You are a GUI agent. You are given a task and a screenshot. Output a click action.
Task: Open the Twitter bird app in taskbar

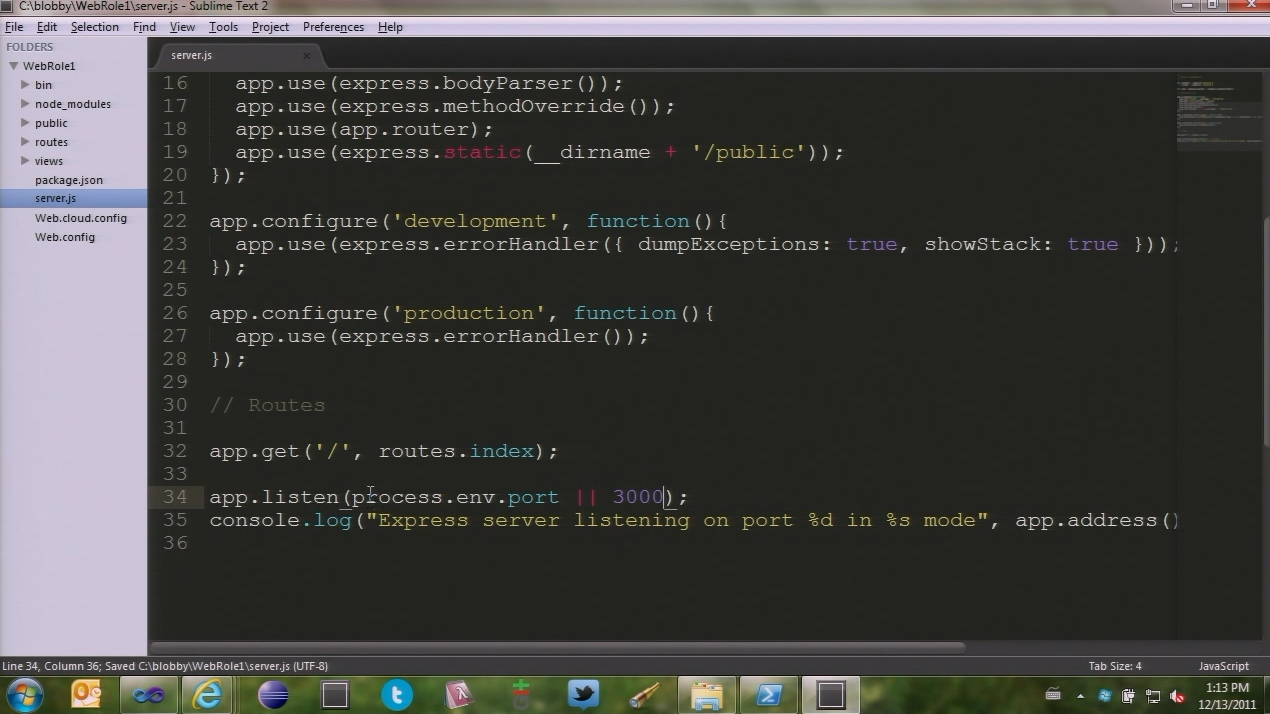[x=583, y=694]
